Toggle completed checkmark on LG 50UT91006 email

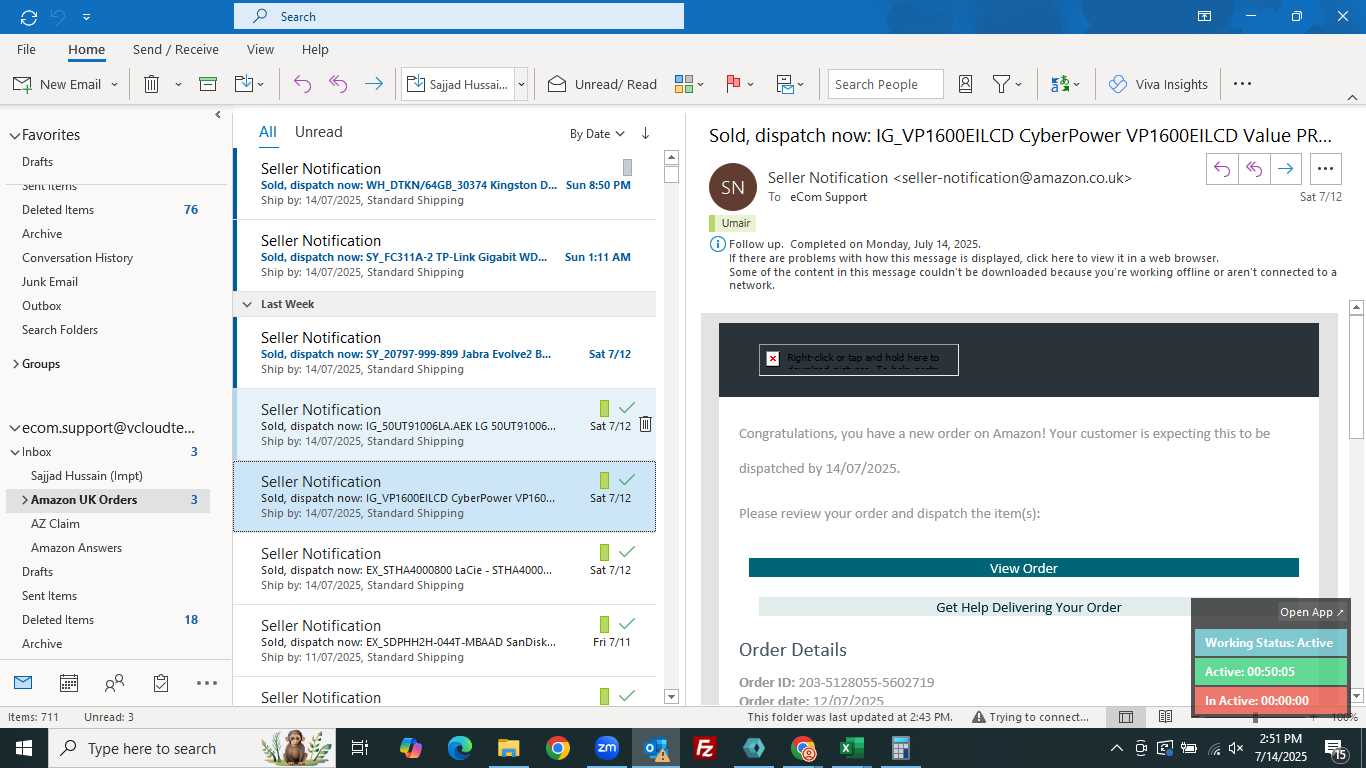point(627,408)
